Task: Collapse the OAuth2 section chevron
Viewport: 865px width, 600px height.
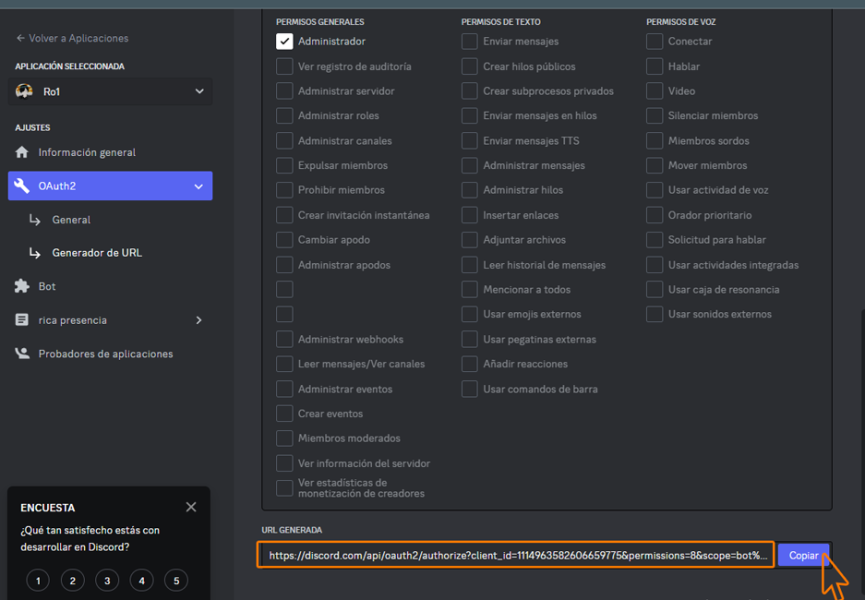Action: (x=199, y=186)
